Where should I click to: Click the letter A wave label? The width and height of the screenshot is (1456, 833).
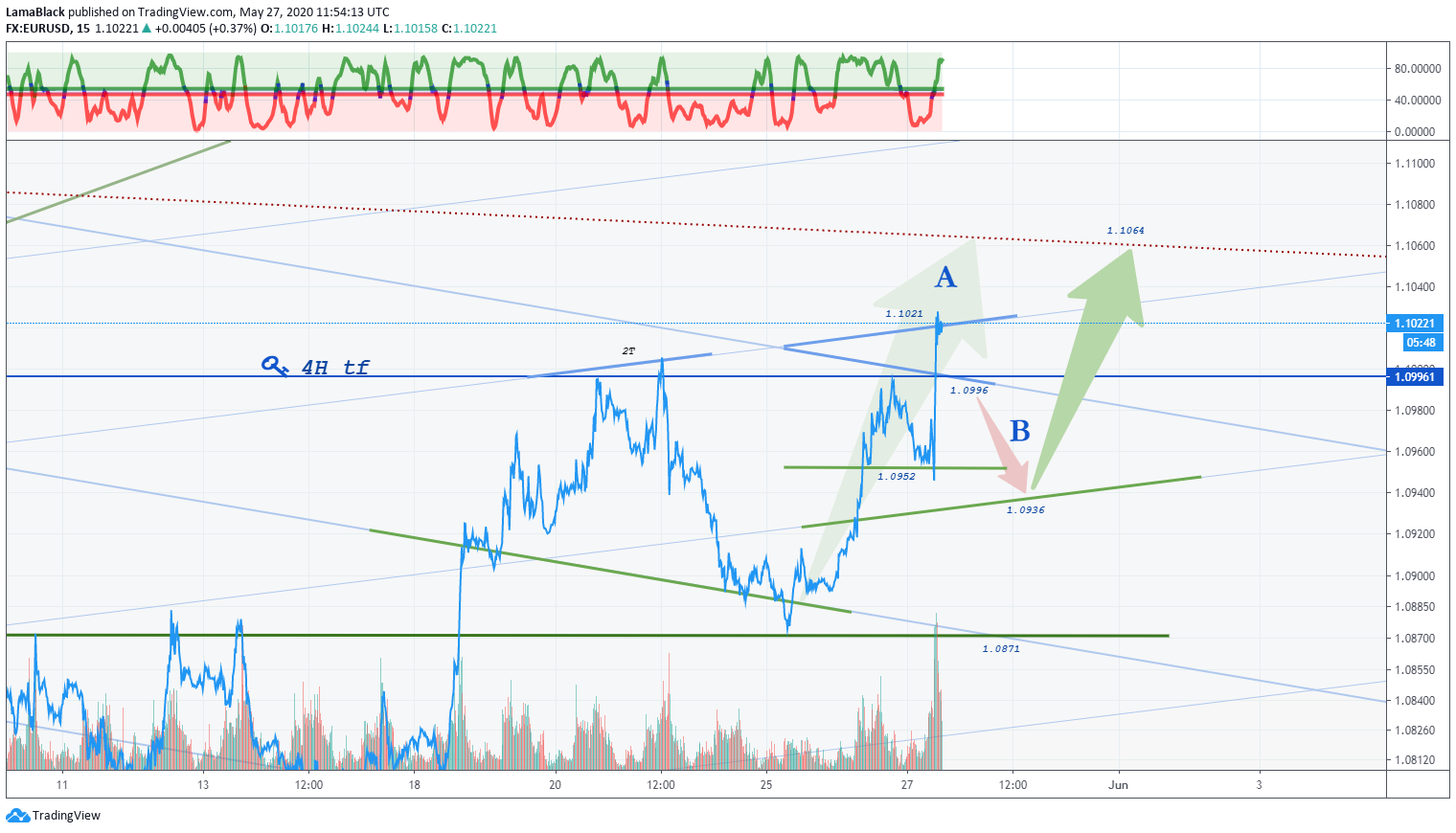(945, 278)
